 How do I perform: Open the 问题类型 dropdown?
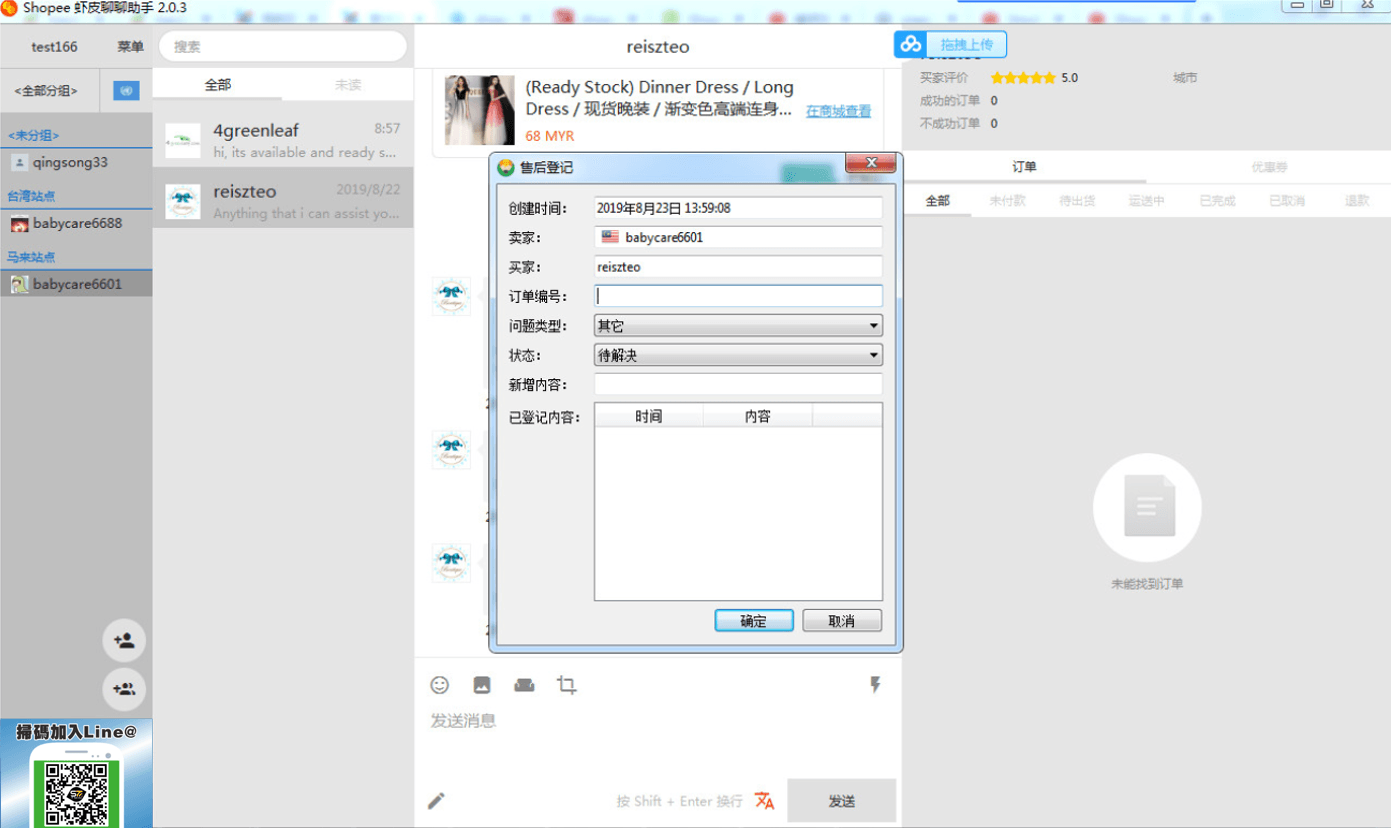coord(738,326)
